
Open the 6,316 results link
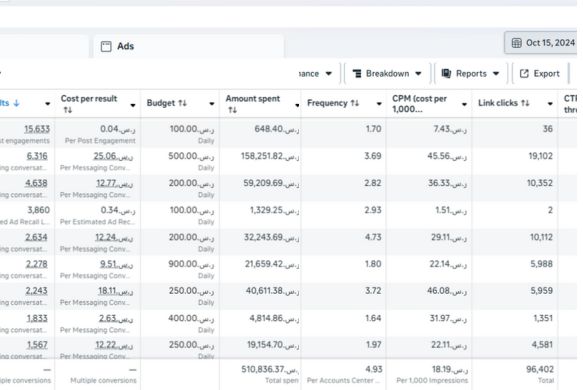(37, 156)
